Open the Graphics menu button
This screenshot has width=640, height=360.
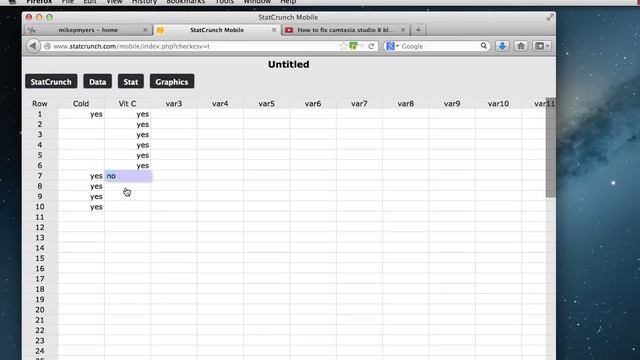pos(172,82)
